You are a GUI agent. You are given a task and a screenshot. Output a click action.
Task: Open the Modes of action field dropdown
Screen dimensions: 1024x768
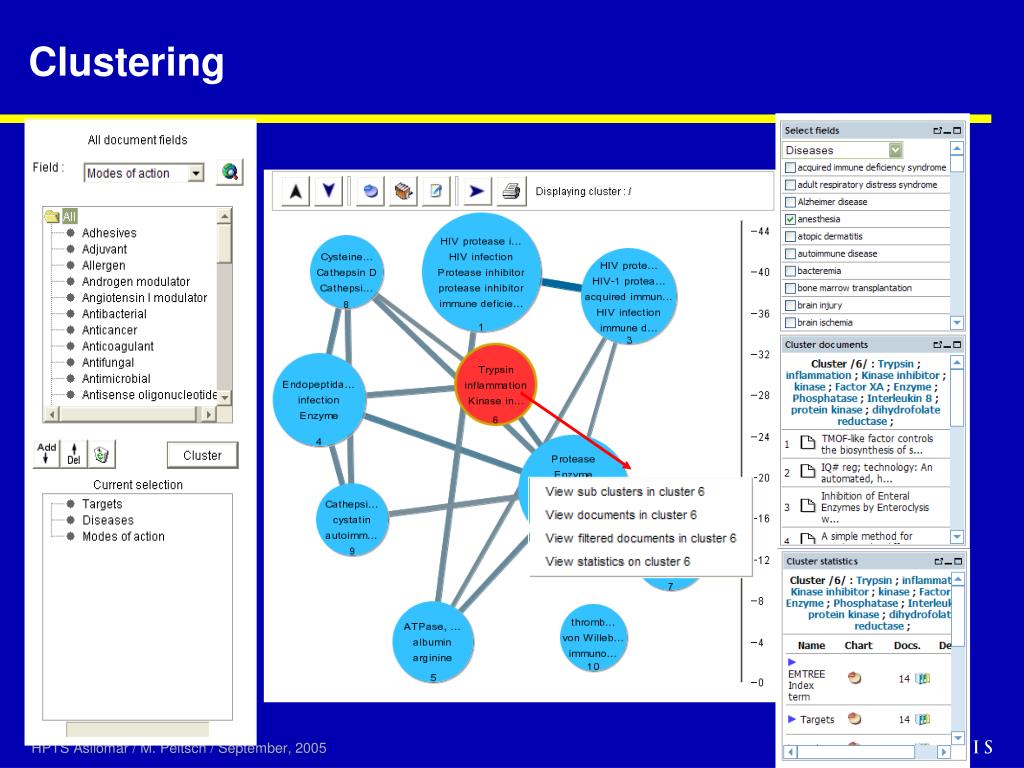click(196, 173)
